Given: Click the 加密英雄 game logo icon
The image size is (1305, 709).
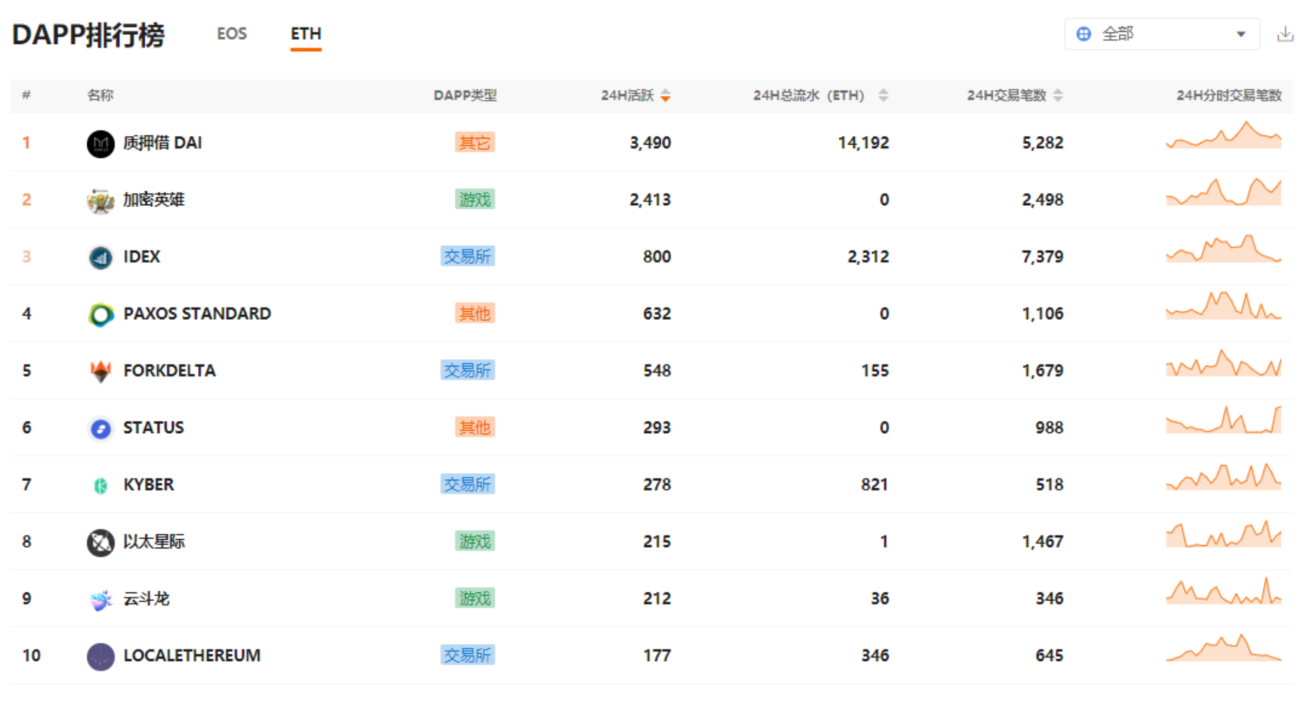Looking at the screenshot, I should pos(101,201).
